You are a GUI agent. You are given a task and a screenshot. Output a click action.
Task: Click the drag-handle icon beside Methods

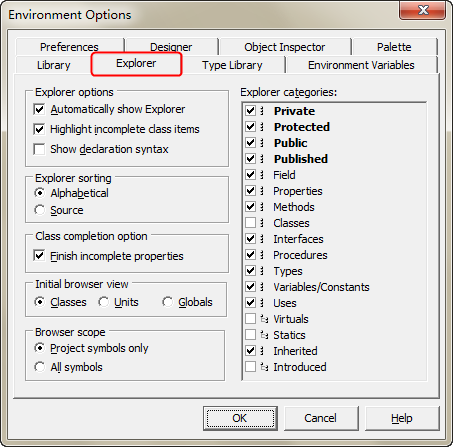(x=262, y=207)
